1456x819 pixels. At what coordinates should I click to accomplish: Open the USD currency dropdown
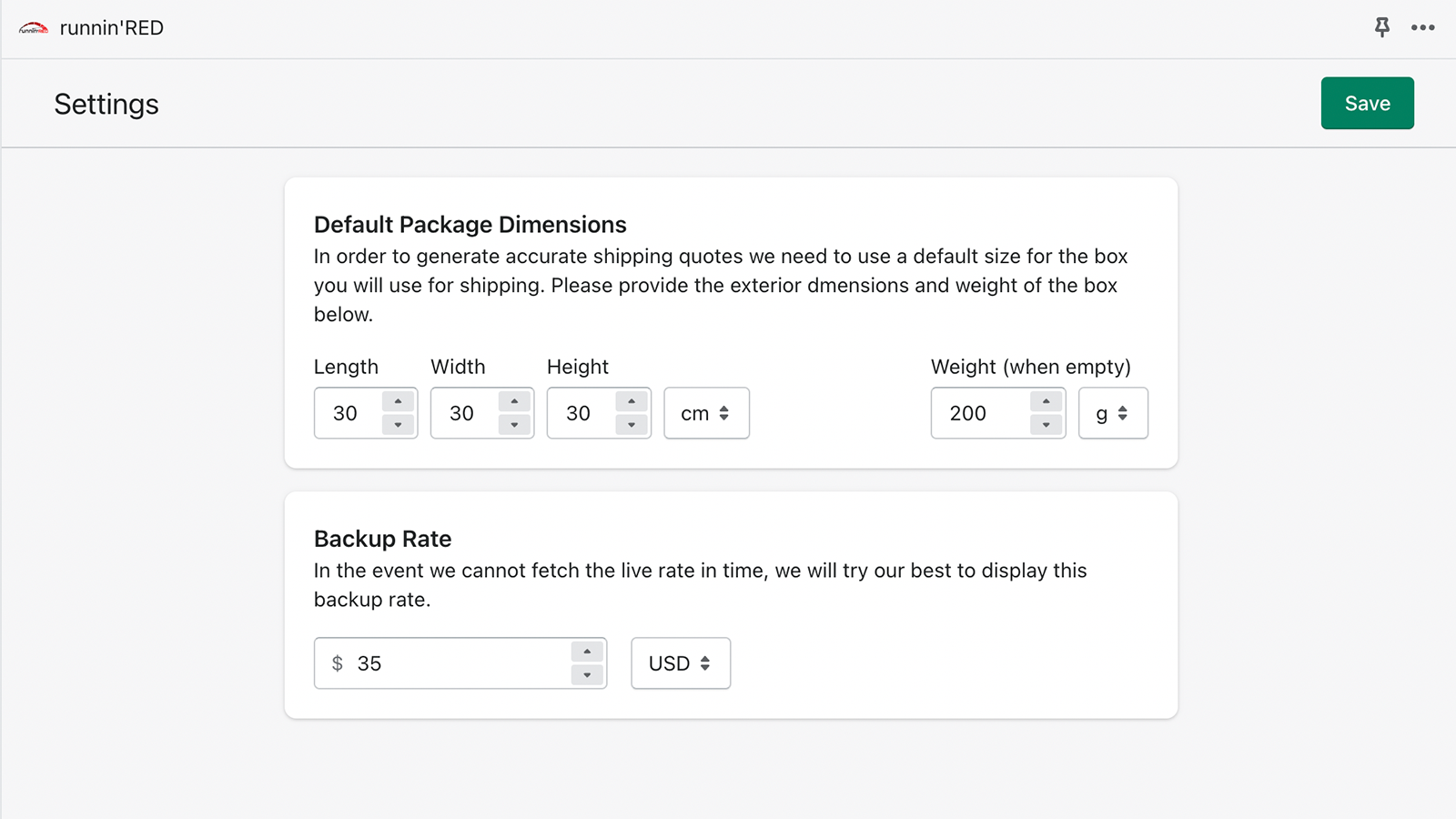680,663
